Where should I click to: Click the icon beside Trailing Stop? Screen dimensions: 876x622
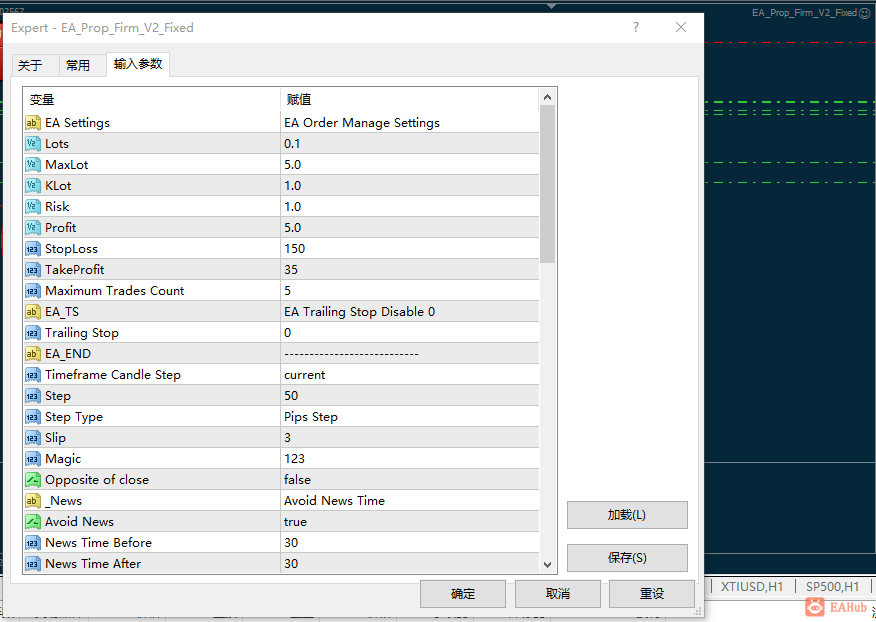click(x=32, y=333)
